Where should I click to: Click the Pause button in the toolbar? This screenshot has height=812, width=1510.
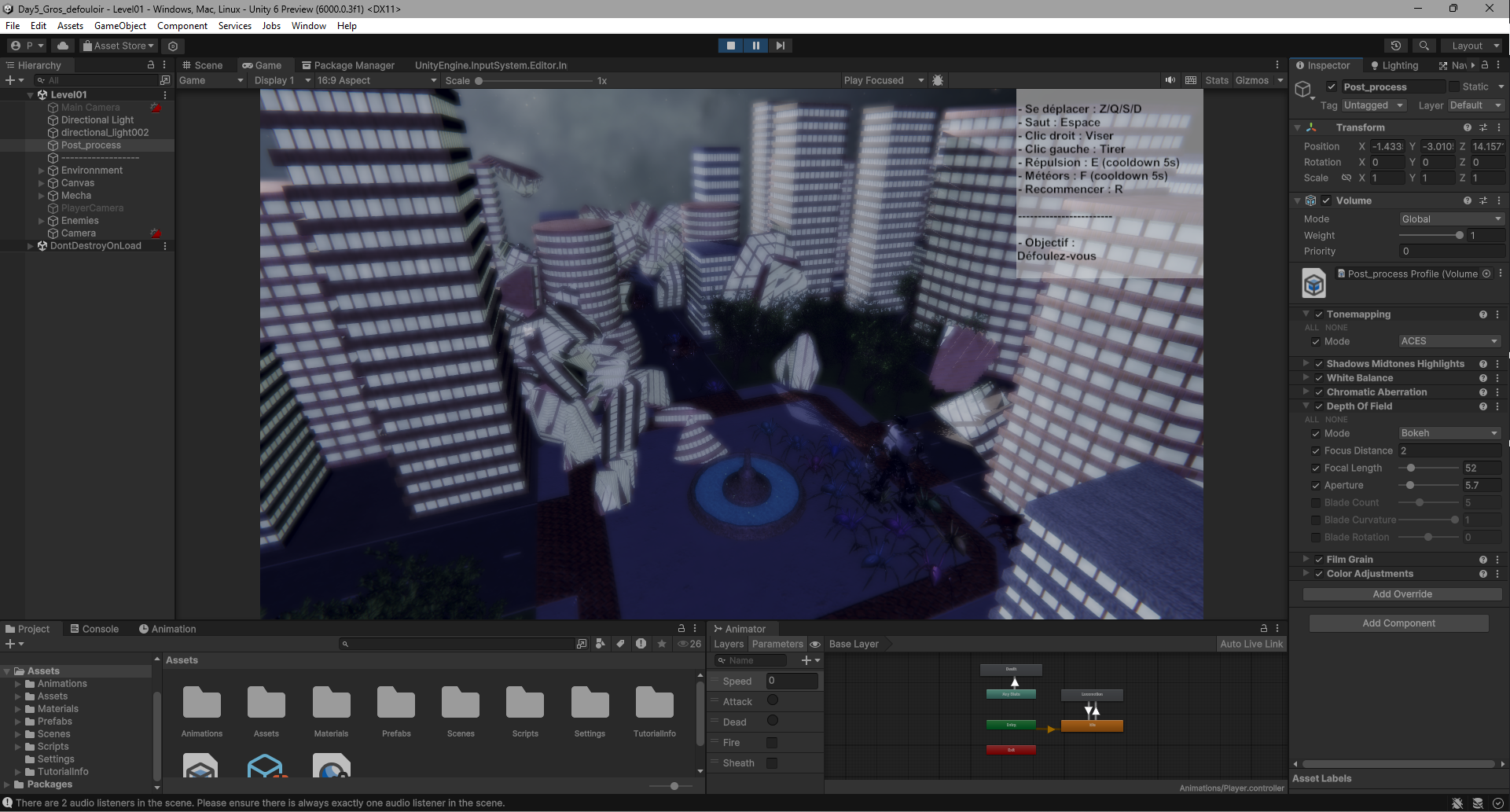tap(755, 46)
